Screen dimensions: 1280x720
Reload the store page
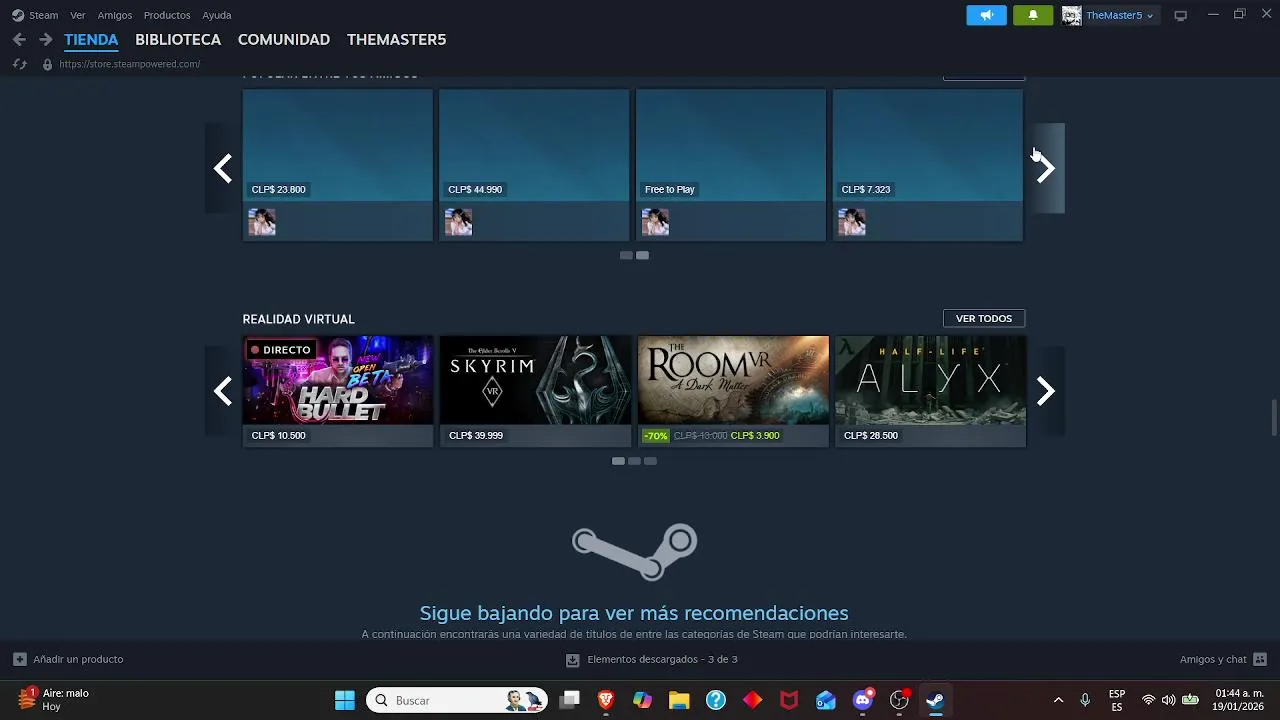pyautogui.click(x=19, y=64)
